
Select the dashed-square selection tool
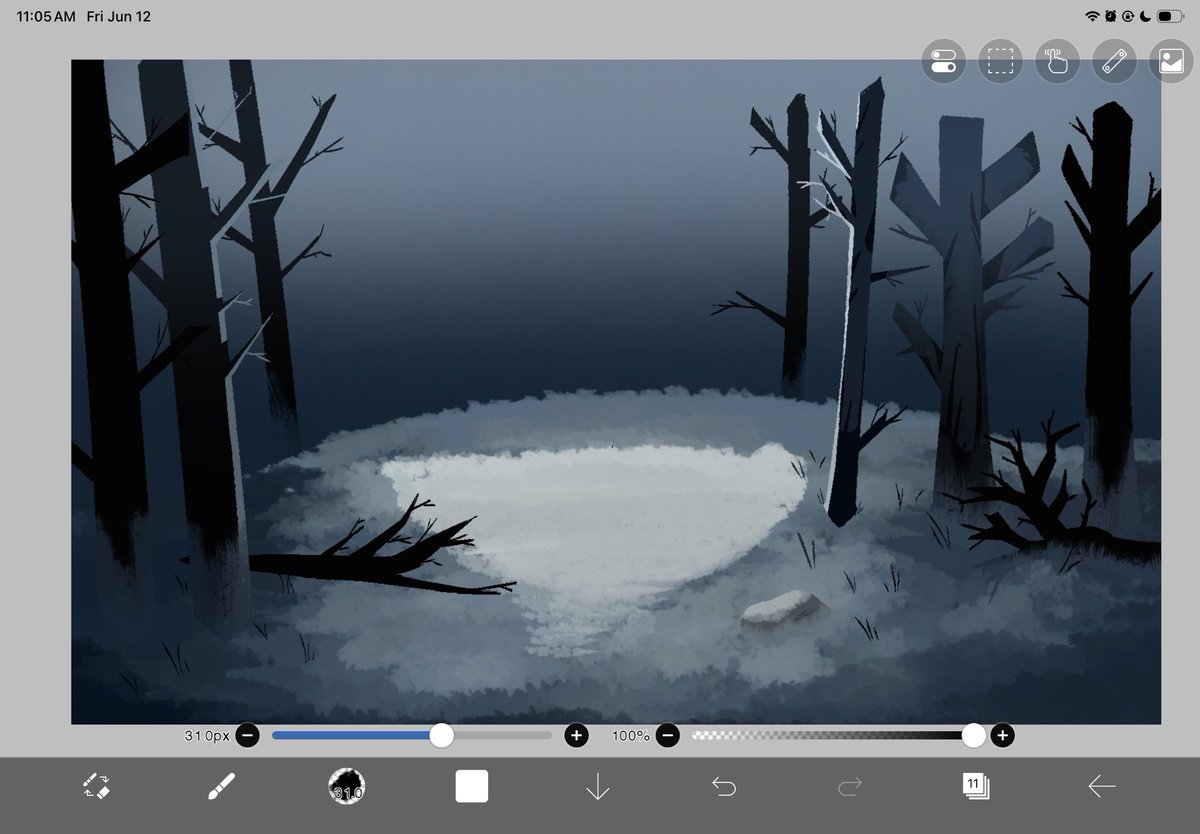click(x=1000, y=61)
